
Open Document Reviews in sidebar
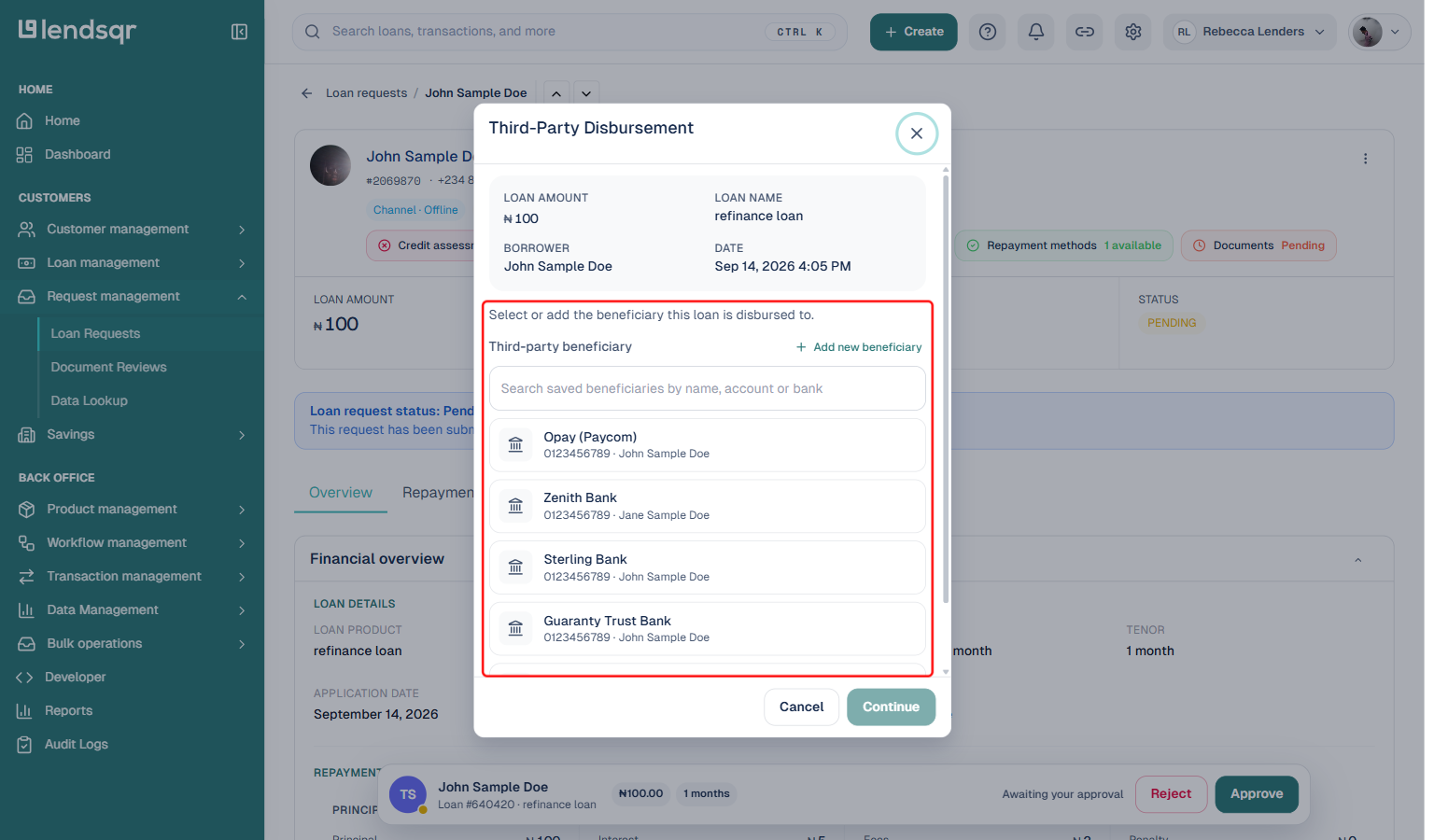click(108, 368)
